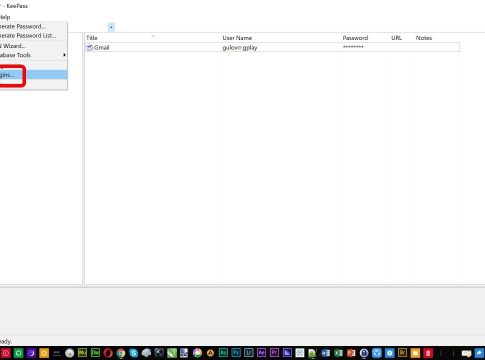Select the Gmail entry row

(272, 47)
